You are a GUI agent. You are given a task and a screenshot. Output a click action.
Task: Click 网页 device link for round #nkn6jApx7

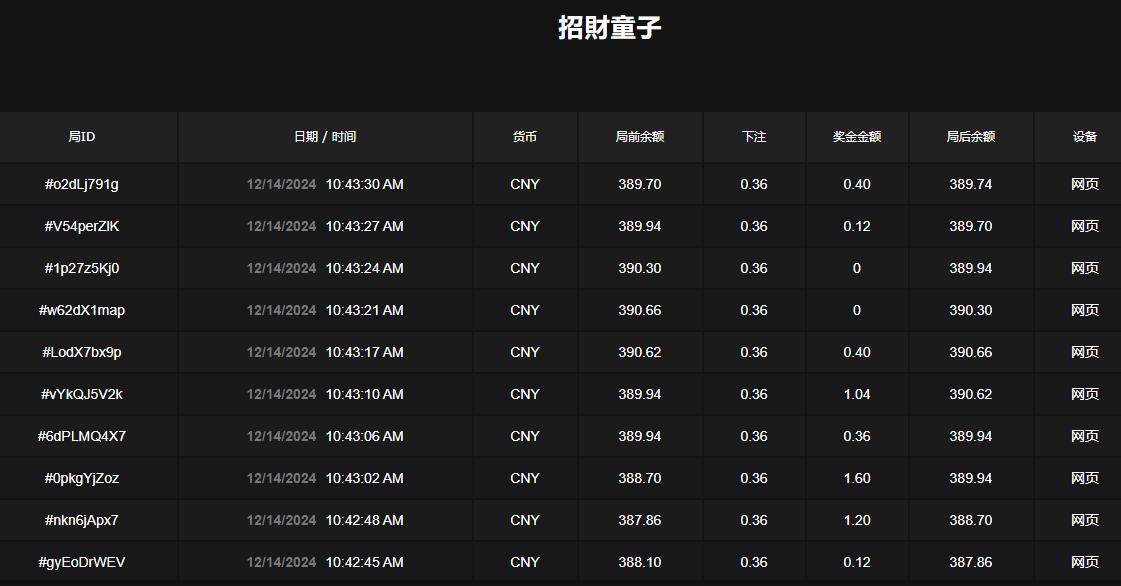pyautogui.click(x=1083, y=520)
